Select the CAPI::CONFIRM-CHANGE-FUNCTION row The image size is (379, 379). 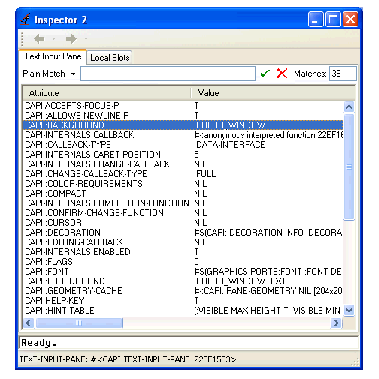point(183,213)
